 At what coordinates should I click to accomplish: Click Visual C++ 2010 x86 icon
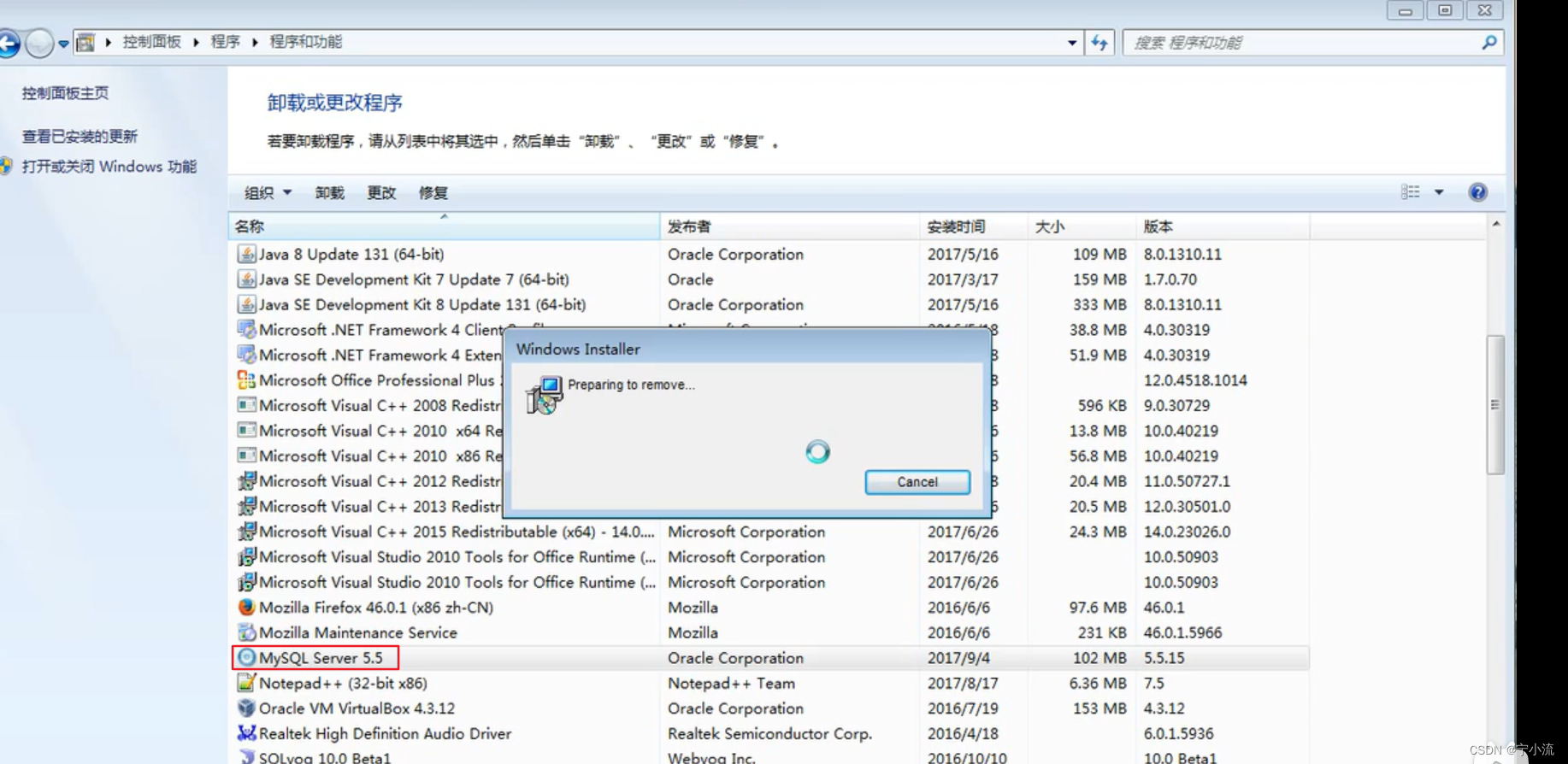point(246,455)
